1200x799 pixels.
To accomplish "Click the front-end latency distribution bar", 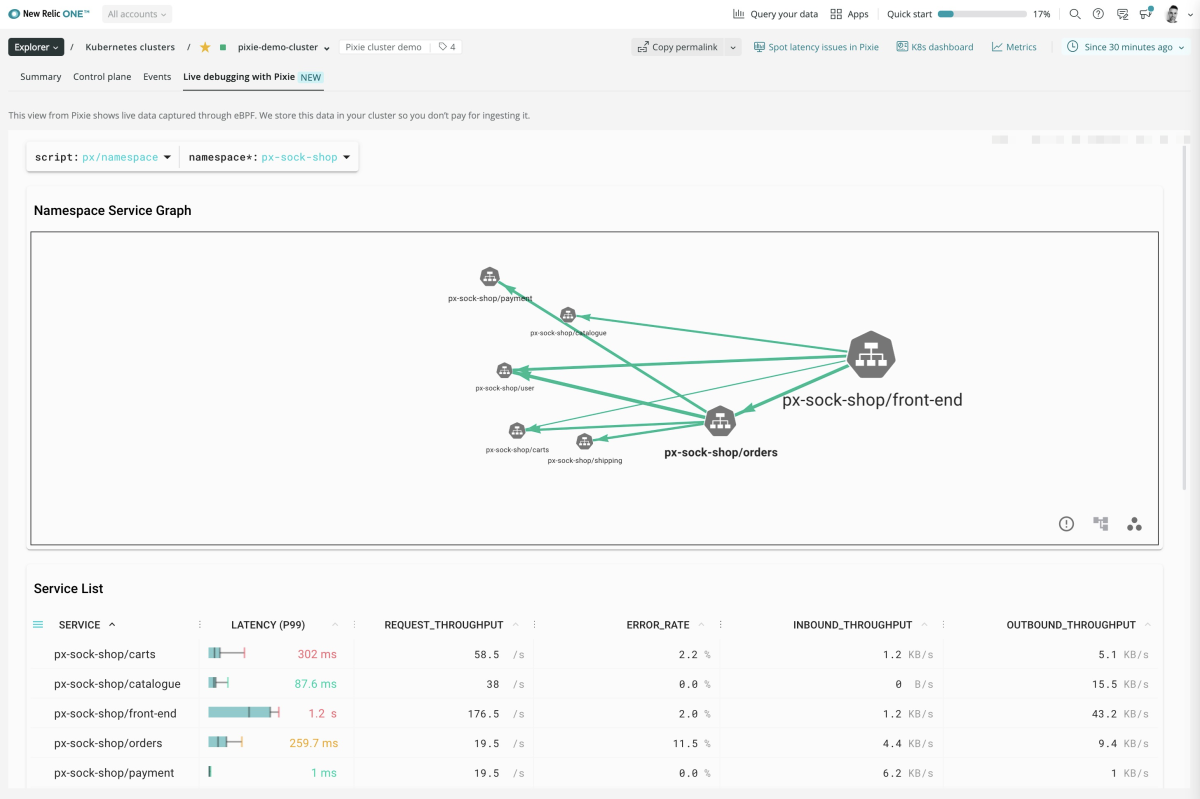I will (244, 713).
